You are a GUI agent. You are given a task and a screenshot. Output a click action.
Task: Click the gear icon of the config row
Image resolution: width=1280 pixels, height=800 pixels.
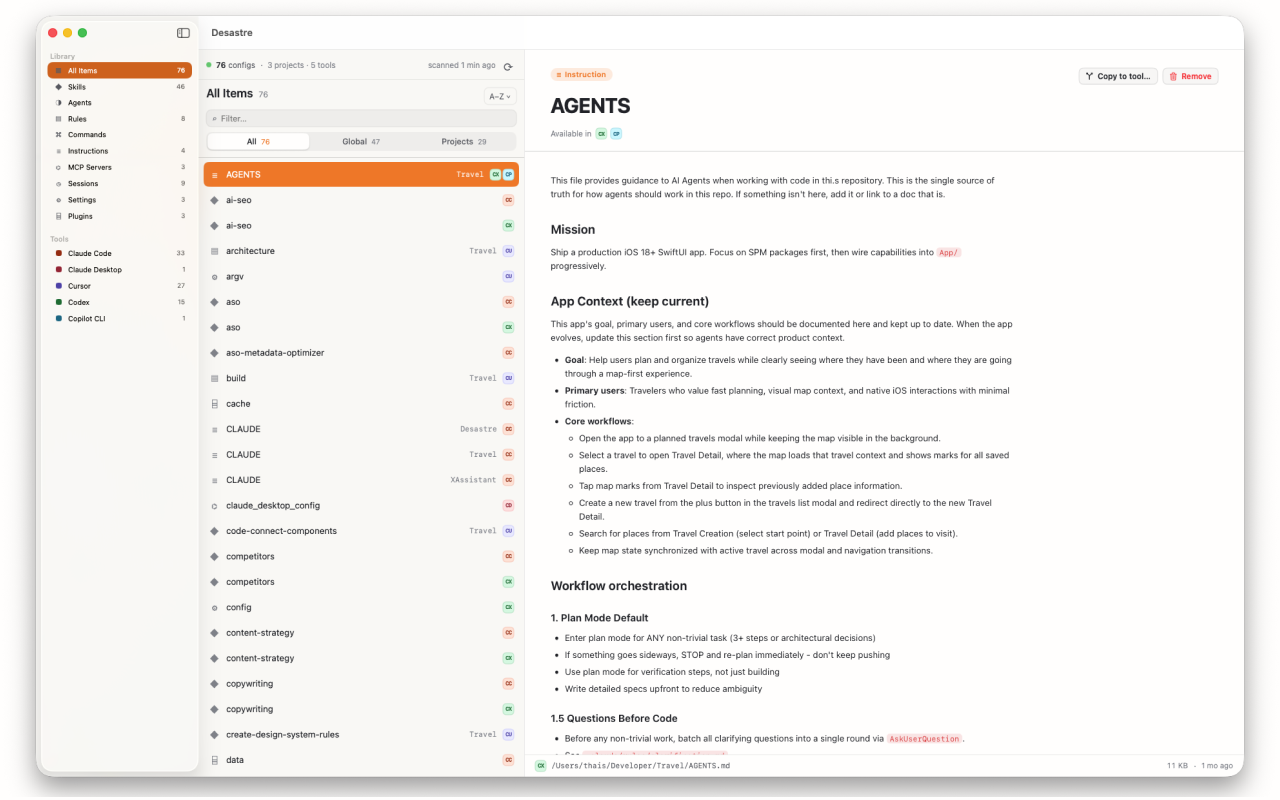[214, 608]
